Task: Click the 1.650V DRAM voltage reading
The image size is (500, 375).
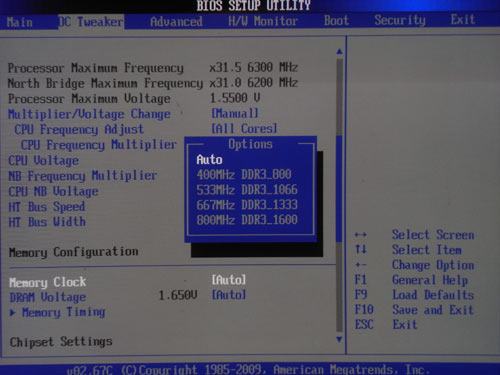Action: tap(178, 295)
